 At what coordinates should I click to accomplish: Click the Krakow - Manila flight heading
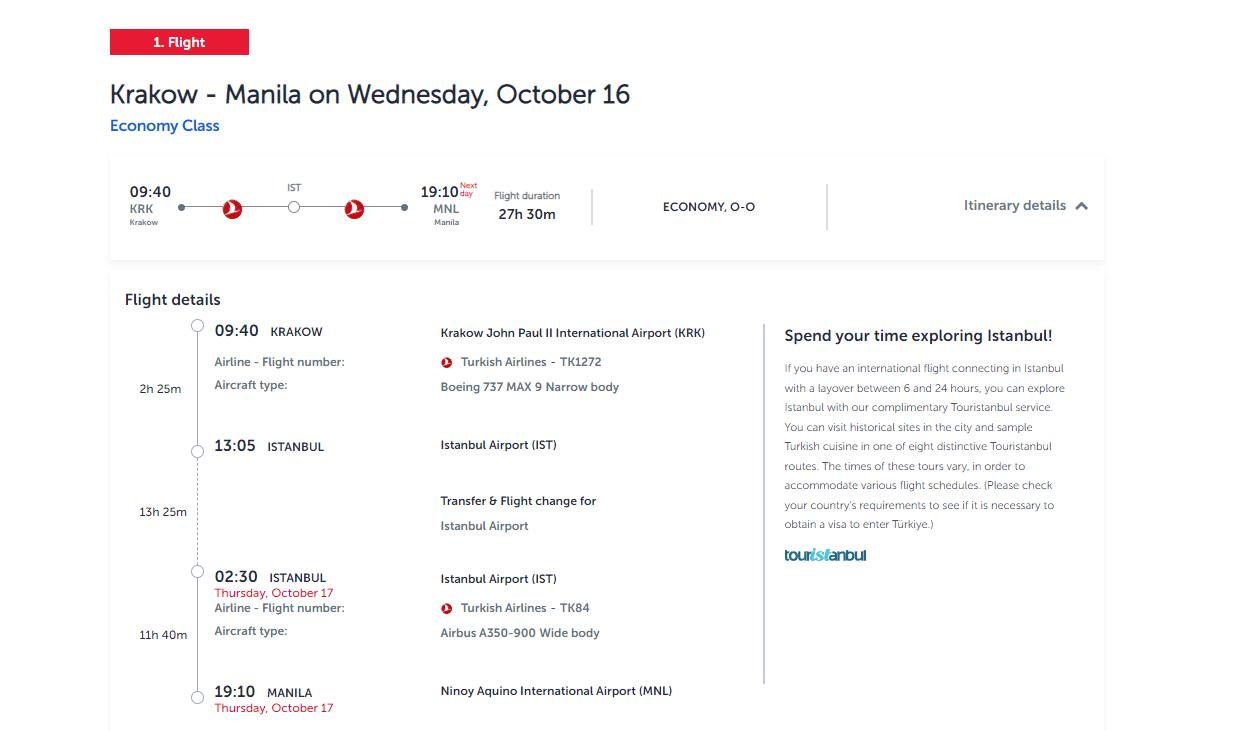point(370,95)
